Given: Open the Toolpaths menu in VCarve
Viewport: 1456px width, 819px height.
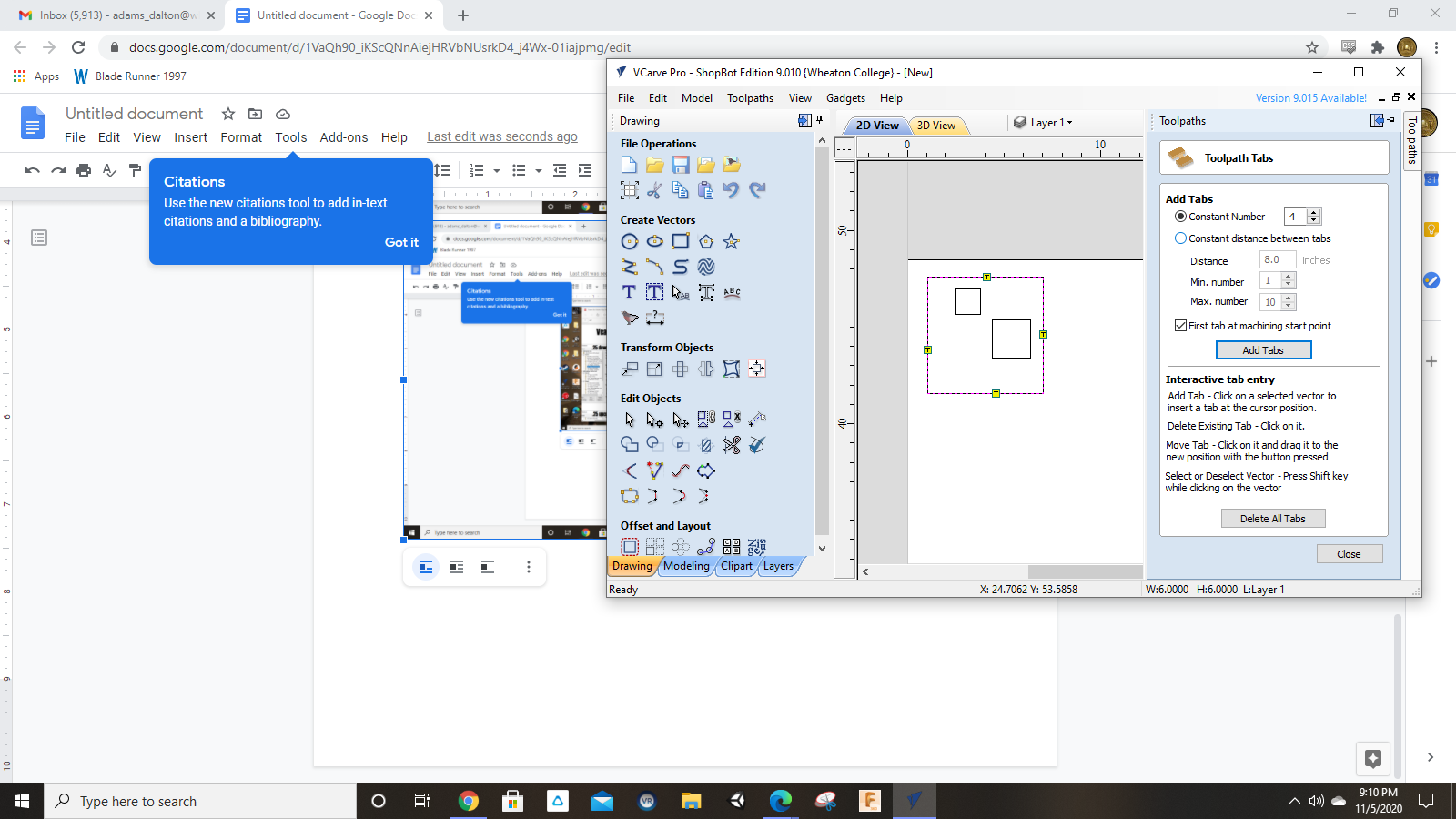Looking at the screenshot, I should click(750, 98).
